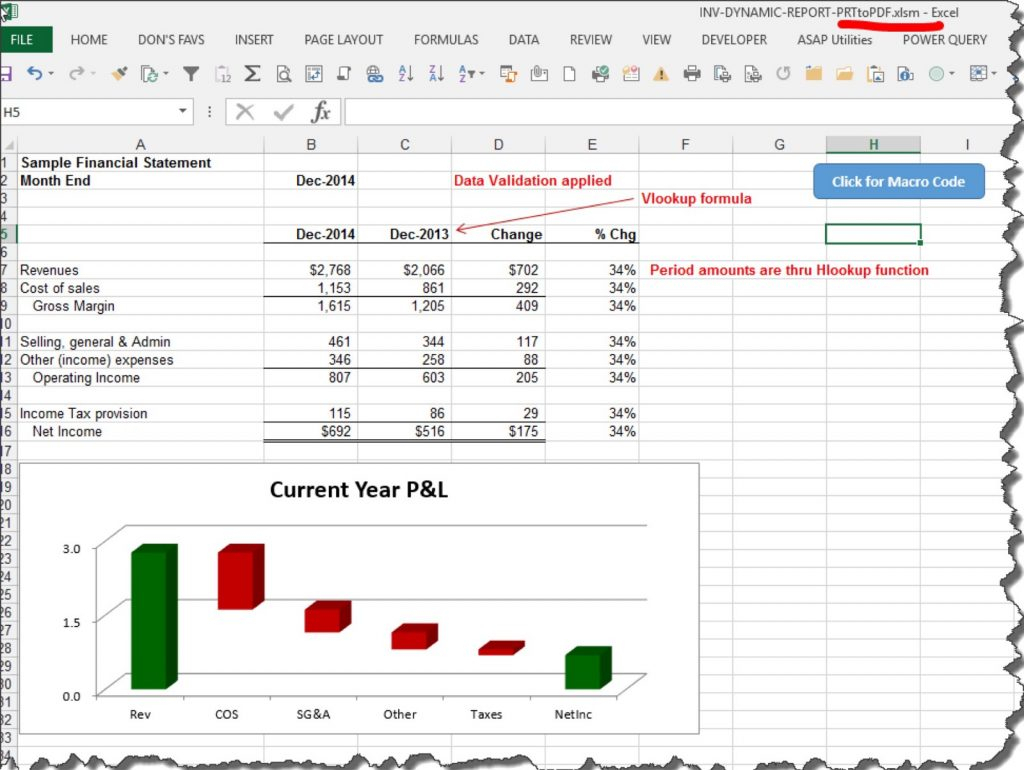
Task: Switch to the DEVELOPER ribbon tab
Action: (734, 40)
